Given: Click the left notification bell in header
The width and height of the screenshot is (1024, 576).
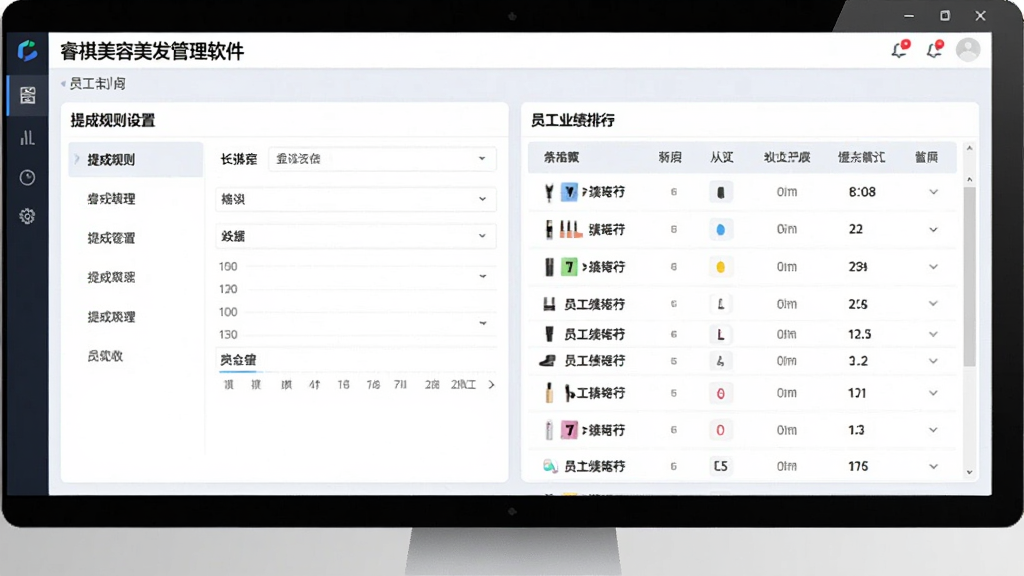Looking at the screenshot, I should coord(901,49).
